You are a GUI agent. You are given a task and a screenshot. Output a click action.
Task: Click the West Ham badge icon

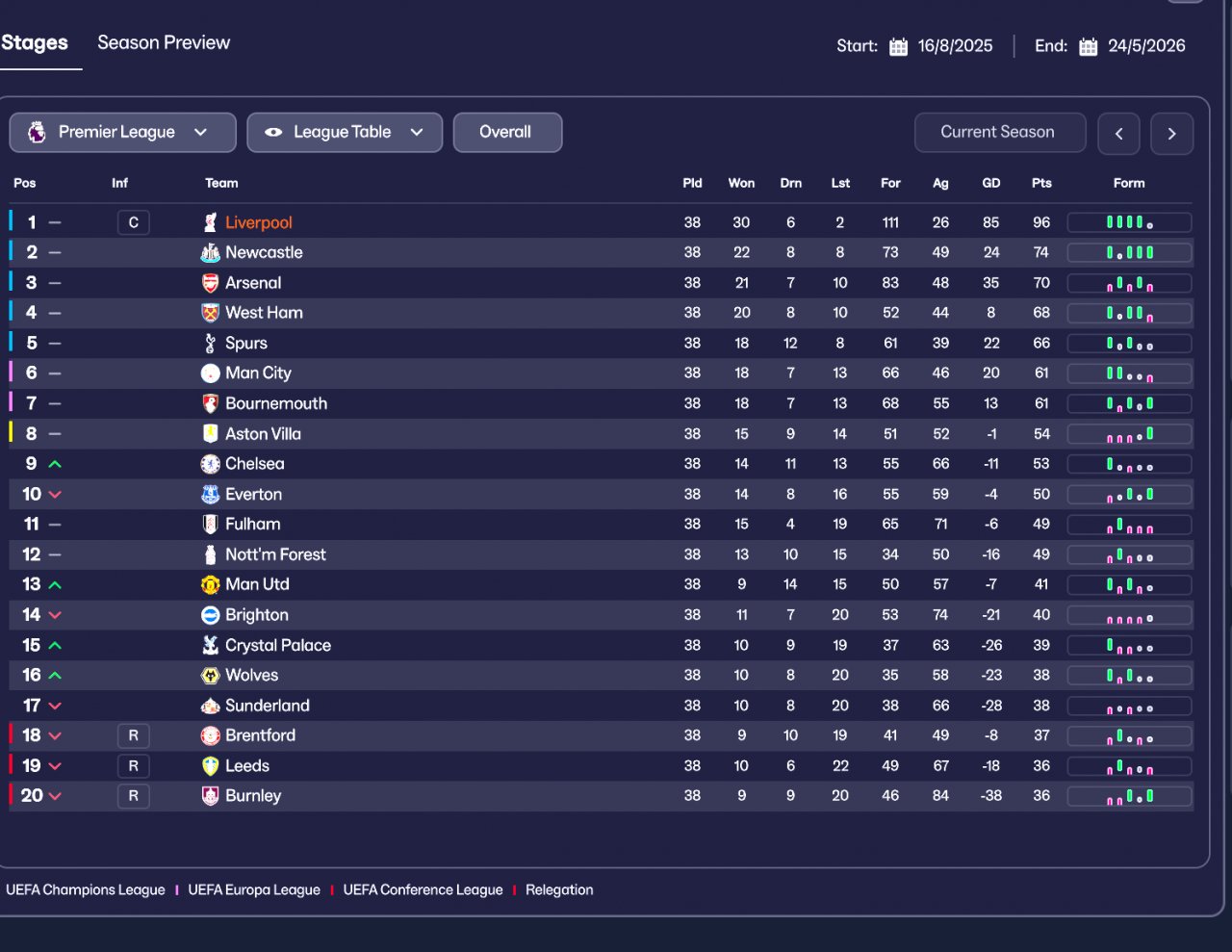coord(210,313)
